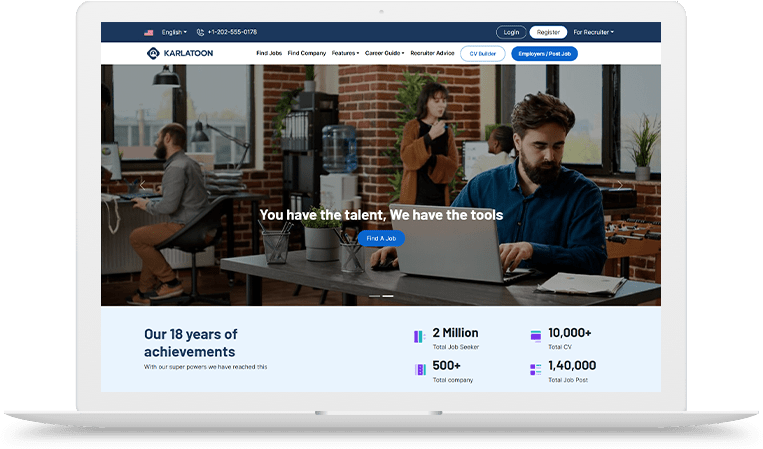This screenshot has height=449, width=763.
Task: Click the Login button
Action: pos(511,32)
